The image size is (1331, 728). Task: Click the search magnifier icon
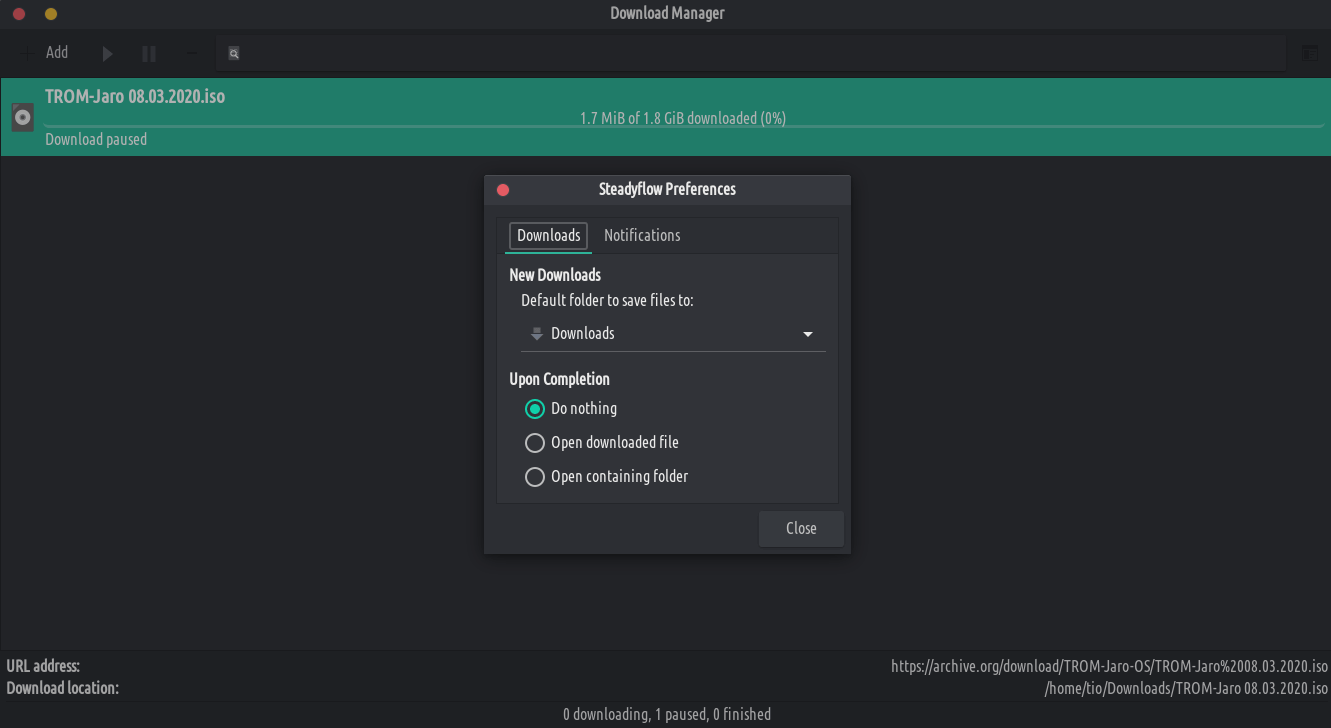(x=233, y=54)
